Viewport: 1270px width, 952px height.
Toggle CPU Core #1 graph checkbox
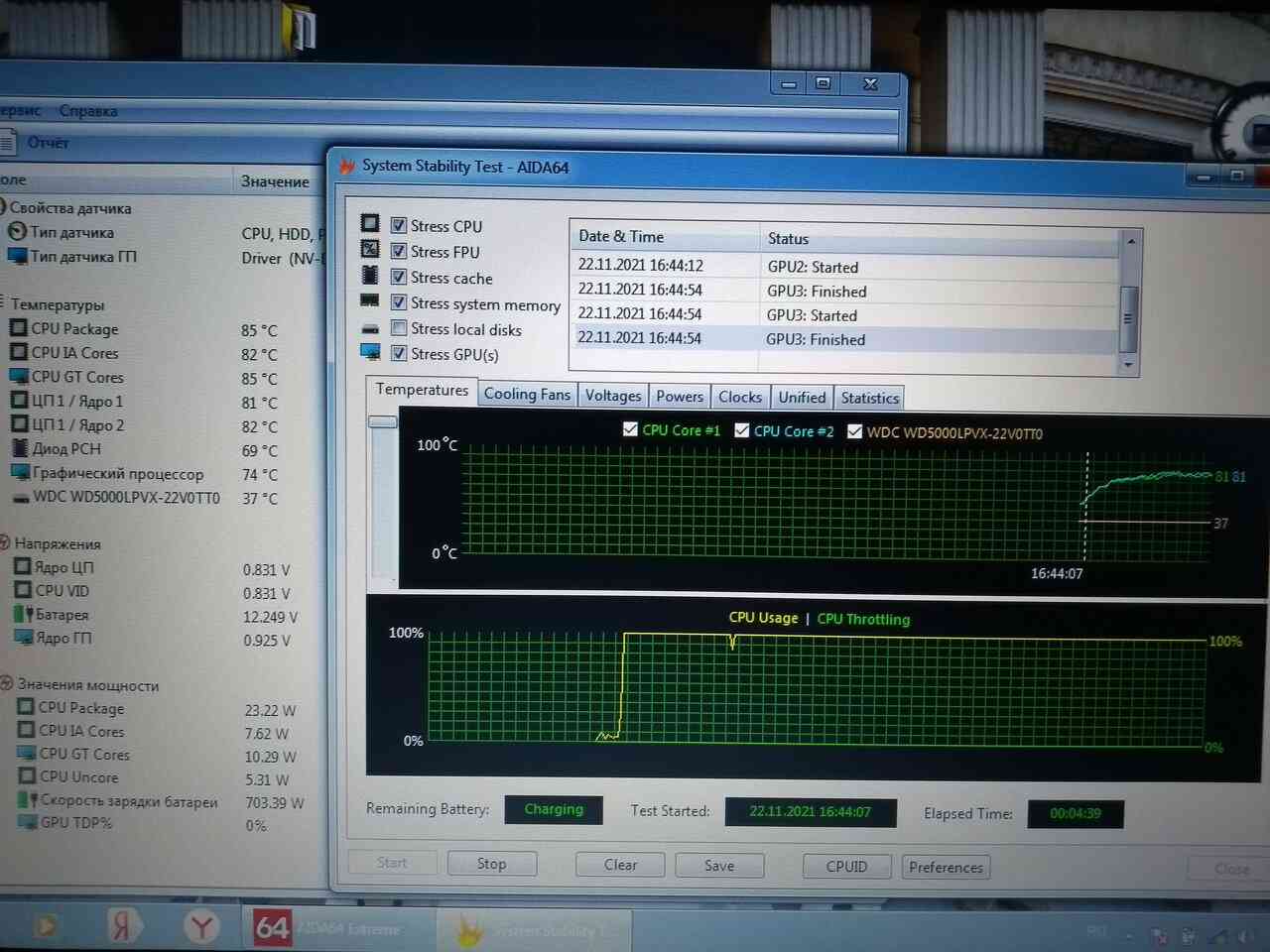(x=630, y=429)
